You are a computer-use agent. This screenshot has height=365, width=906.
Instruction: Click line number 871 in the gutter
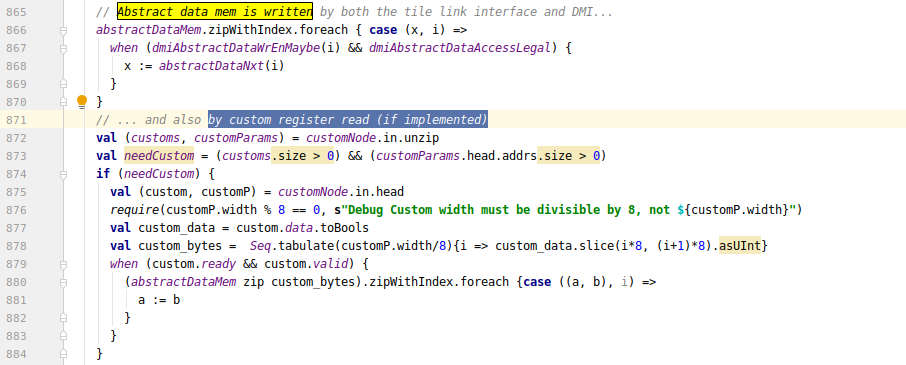16,120
